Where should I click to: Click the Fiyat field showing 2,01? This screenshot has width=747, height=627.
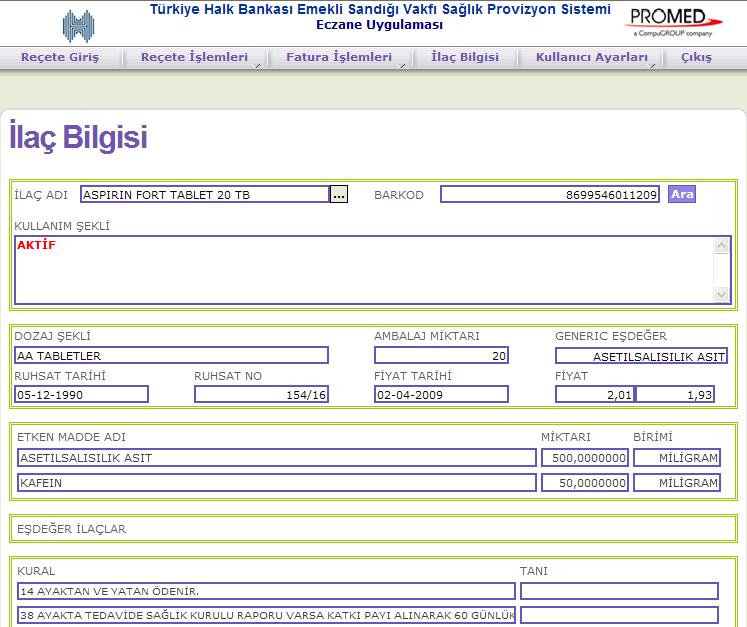(x=595, y=394)
